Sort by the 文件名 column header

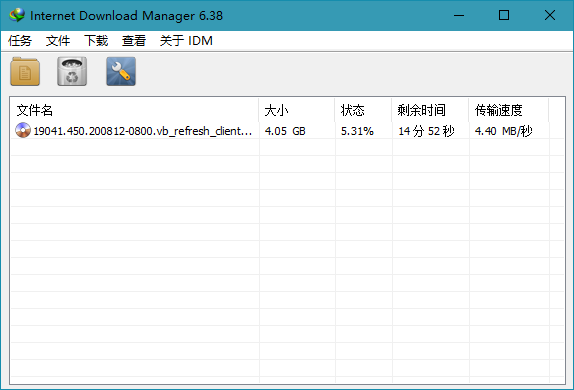point(135,110)
